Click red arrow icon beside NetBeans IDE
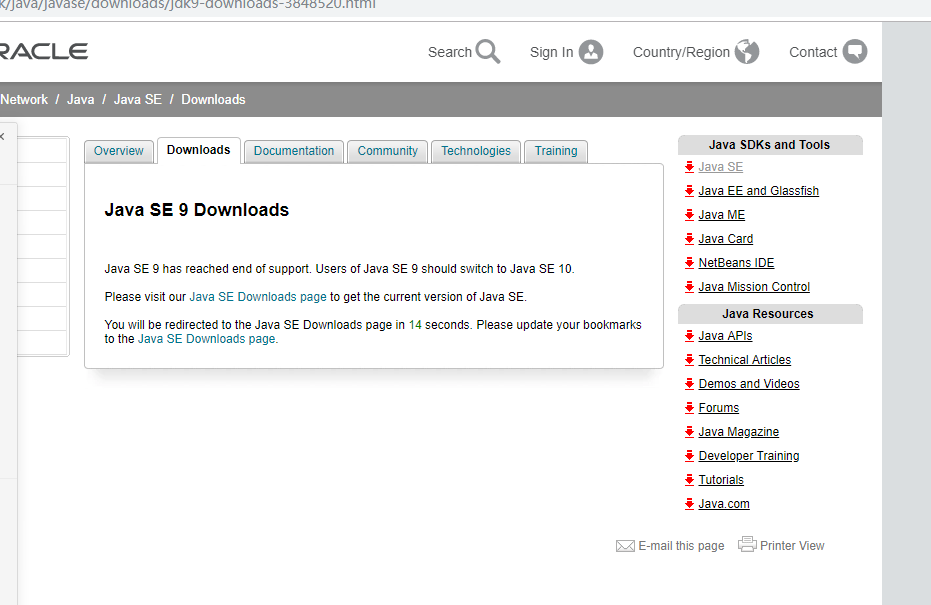 [x=689, y=262]
